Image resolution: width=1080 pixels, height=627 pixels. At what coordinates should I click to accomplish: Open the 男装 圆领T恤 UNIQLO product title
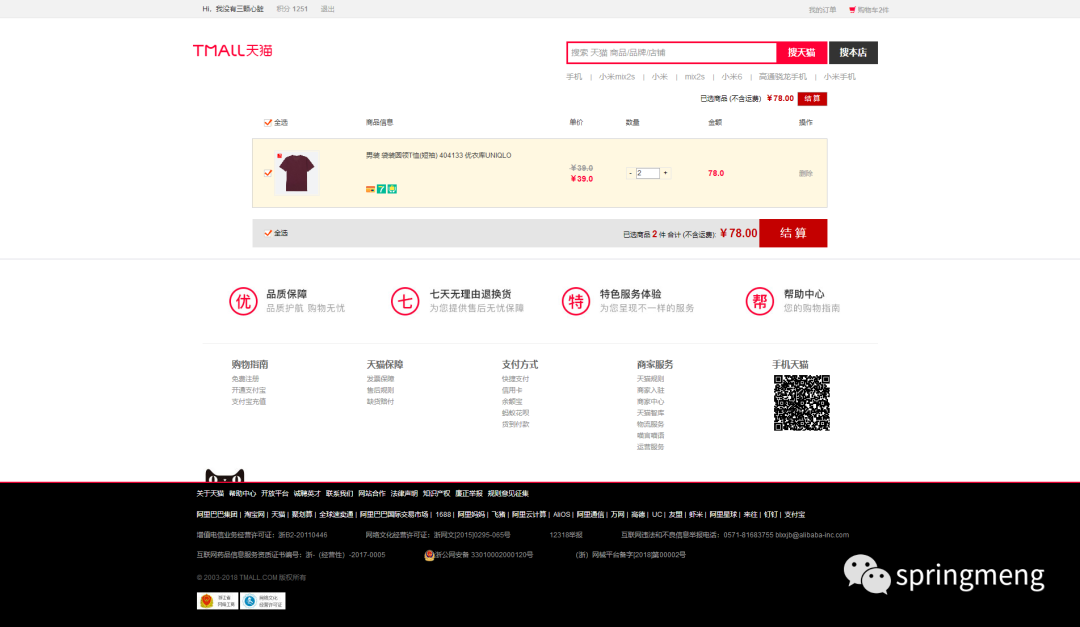tap(438, 156)
